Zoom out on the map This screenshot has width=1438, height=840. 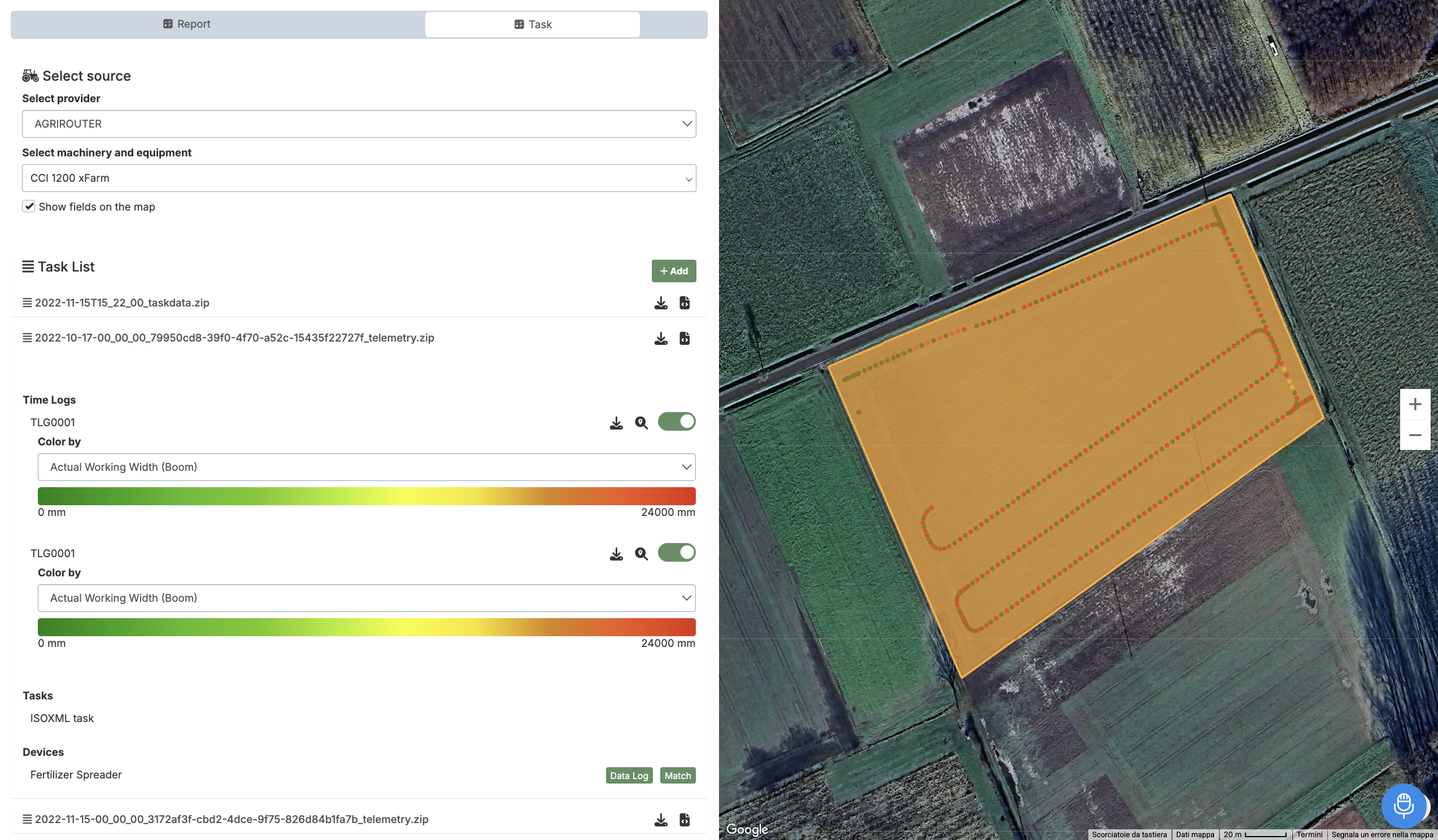(1415, 435)
